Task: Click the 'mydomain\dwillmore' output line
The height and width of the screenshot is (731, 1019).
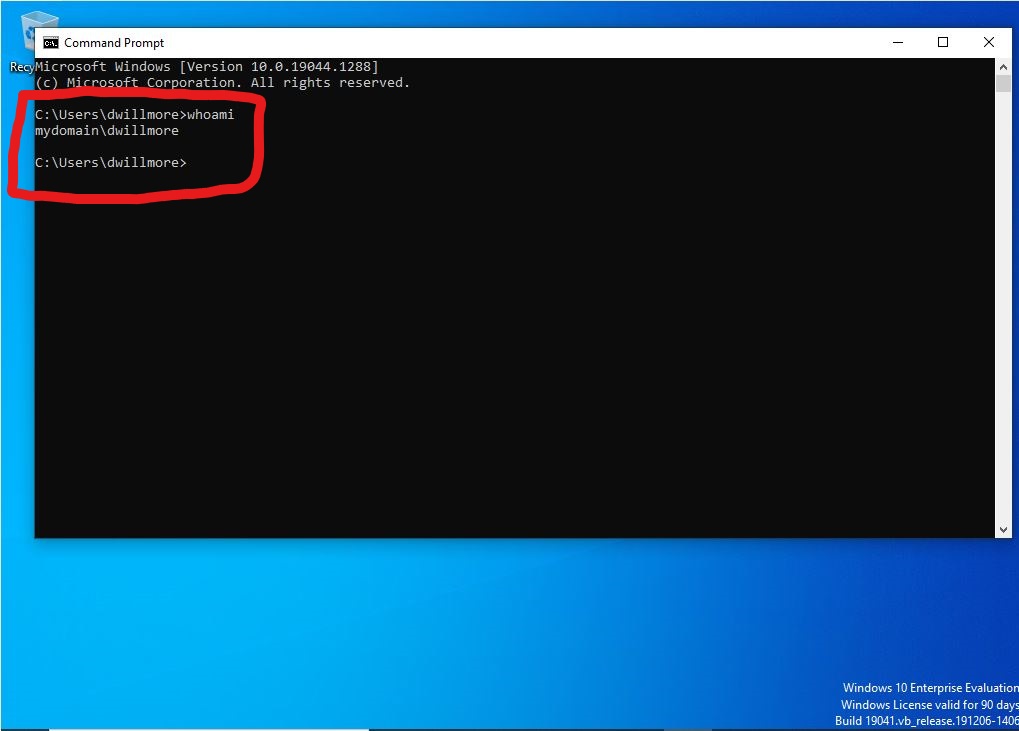Action: point(107,131)
